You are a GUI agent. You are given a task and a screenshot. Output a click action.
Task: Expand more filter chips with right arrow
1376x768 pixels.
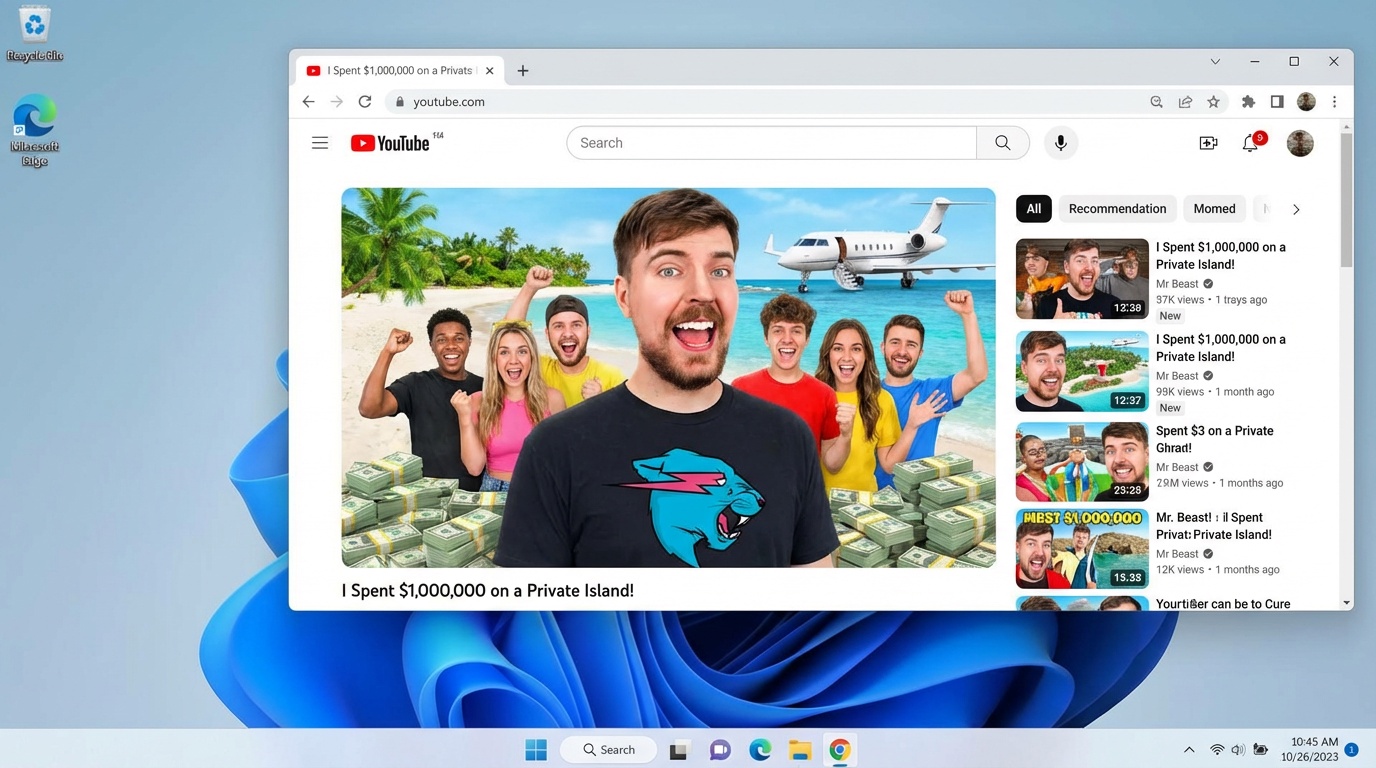pyautogui.click(x=1296, y=209)
